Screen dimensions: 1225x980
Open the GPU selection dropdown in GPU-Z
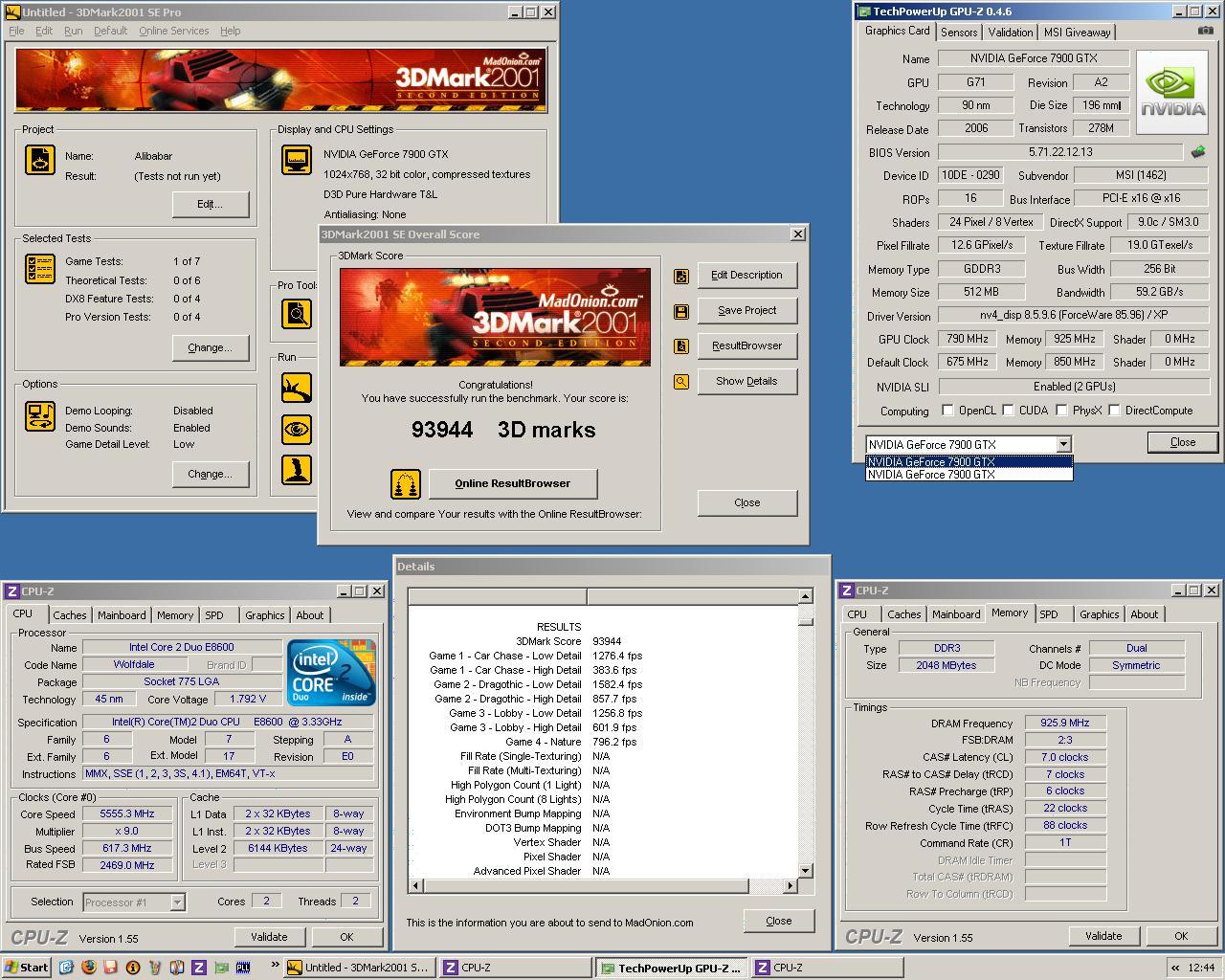coord(1063,444)
